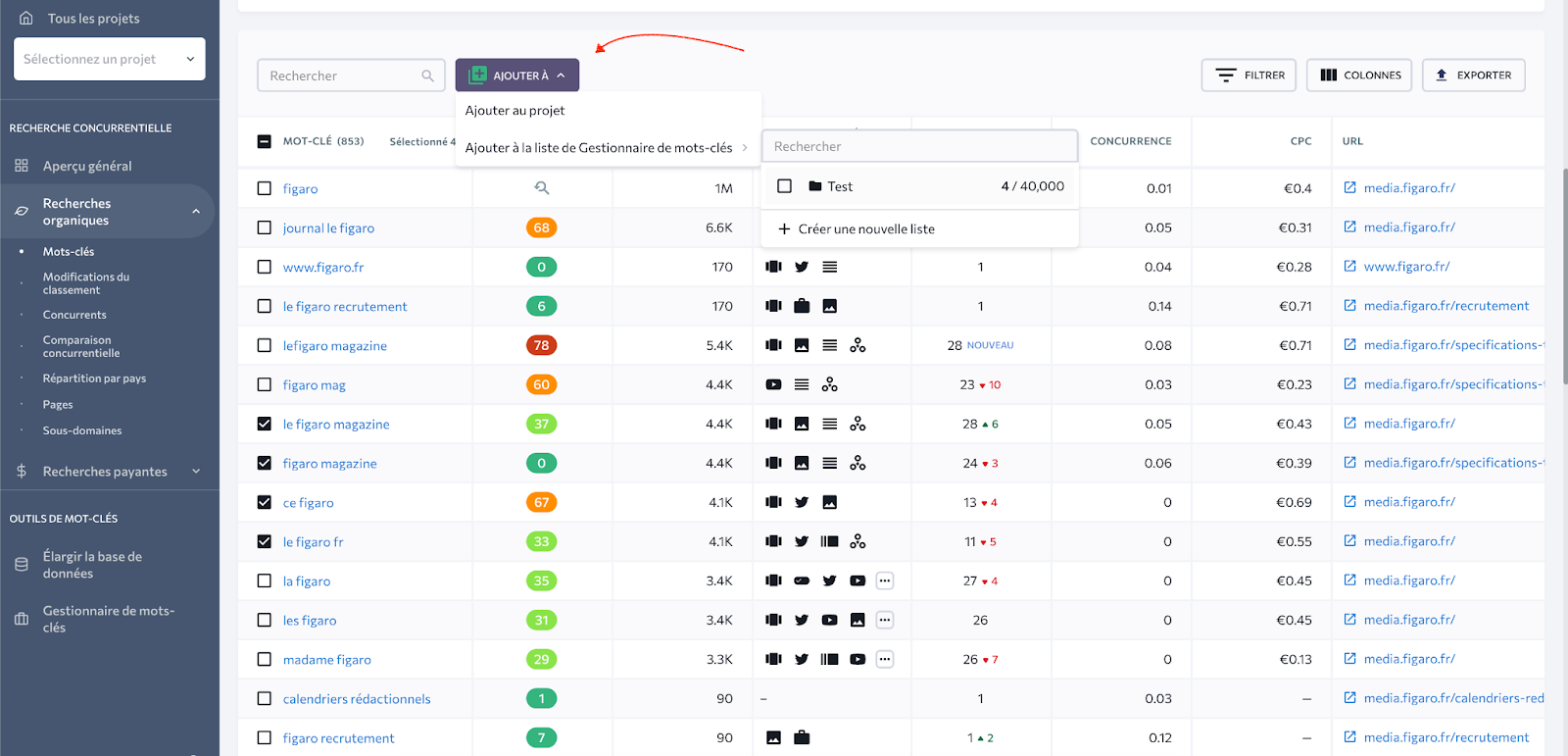This screenshot has width=1568, height=756.
Task: Click the vertical page scrollbar
Action: [1564, 277]
